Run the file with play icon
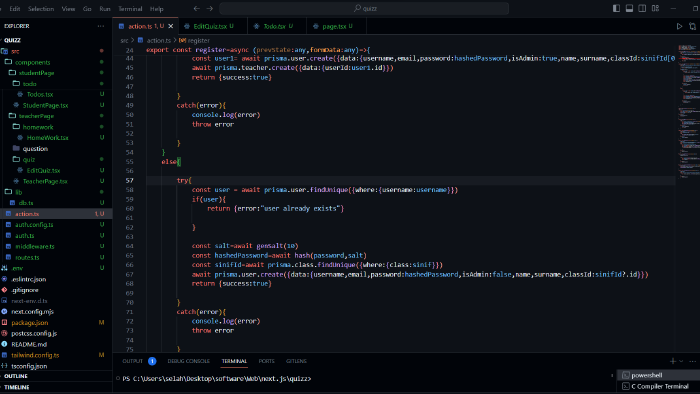 (679, 26)
